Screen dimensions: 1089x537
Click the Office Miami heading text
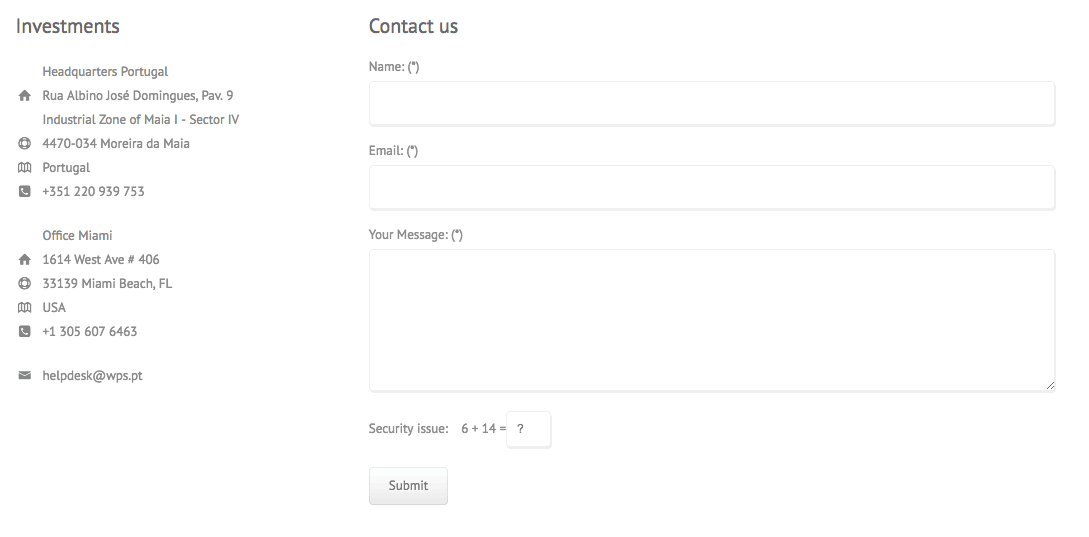point(77,236)
